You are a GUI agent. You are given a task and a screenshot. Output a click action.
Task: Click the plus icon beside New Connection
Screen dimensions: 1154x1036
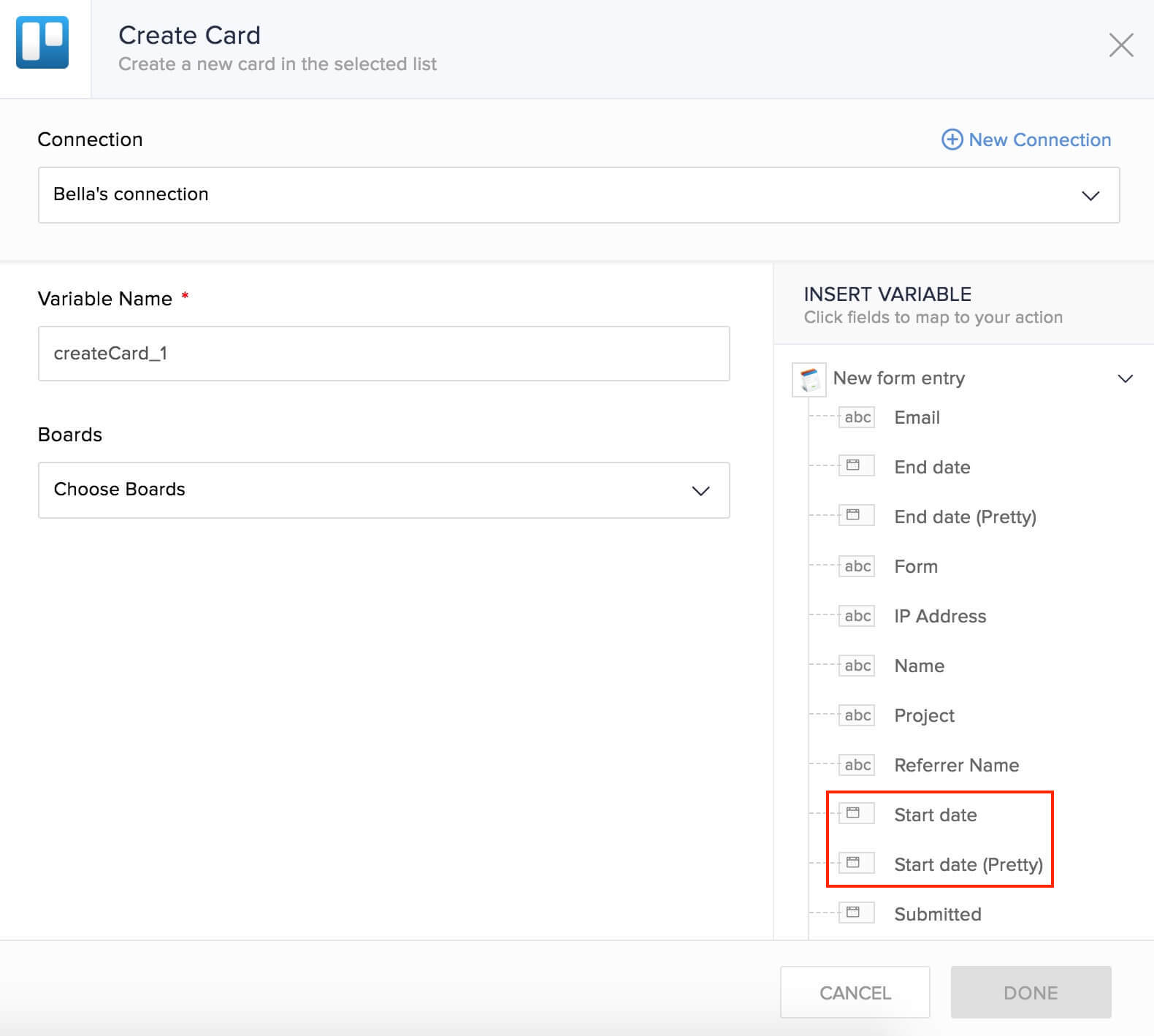(952, 139)
